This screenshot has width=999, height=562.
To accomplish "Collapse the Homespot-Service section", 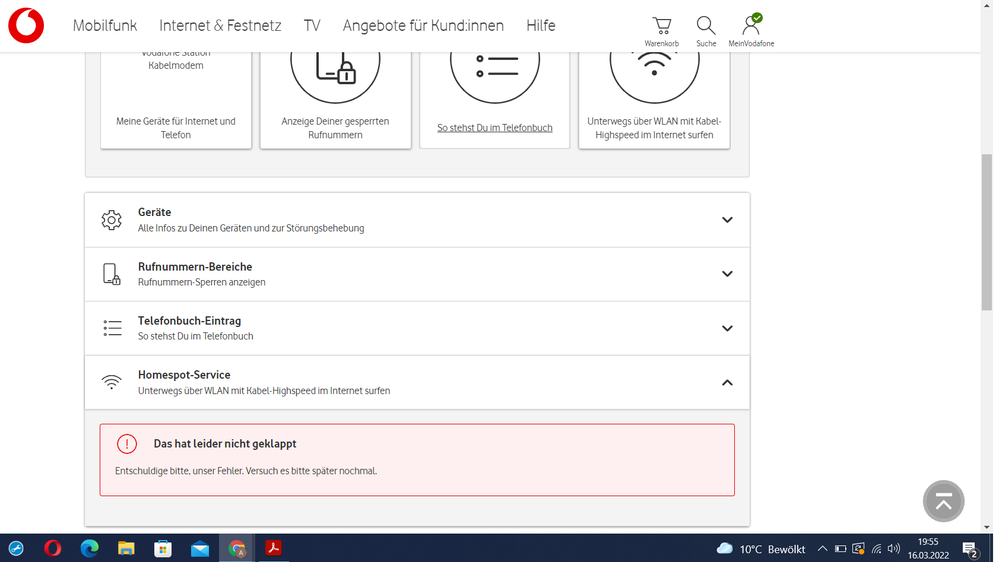I will [727, 382].
